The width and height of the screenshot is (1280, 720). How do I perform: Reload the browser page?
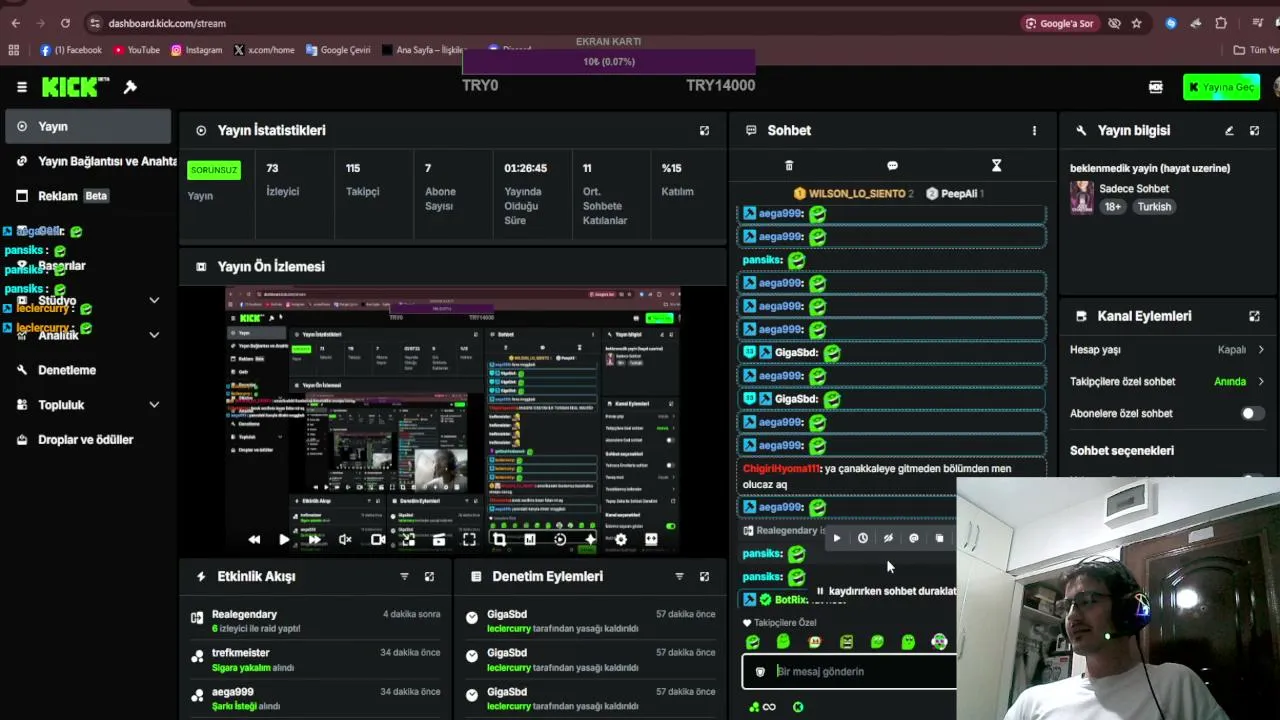65,23
